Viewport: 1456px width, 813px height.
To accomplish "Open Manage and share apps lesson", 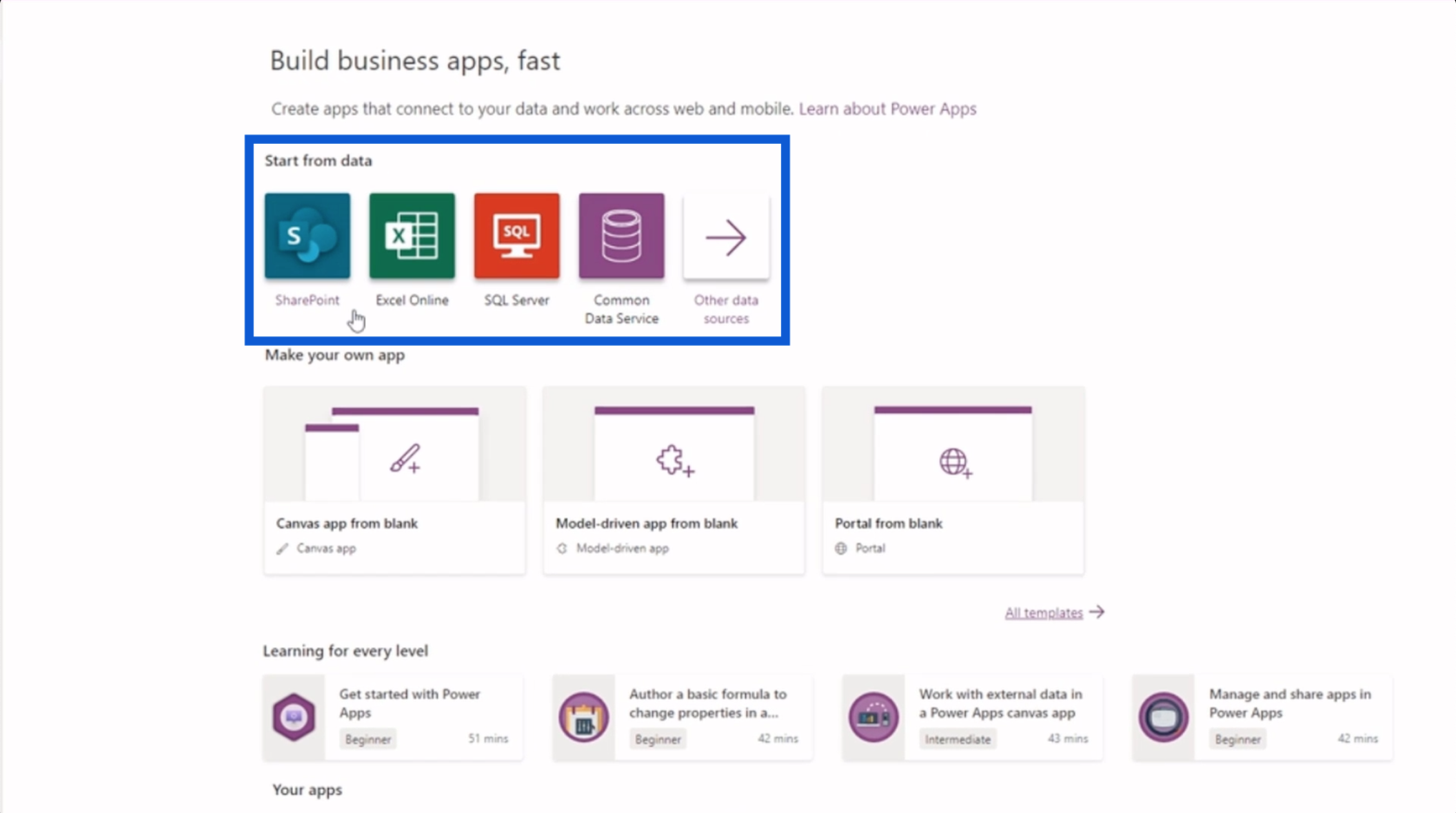I will (x=1263, y=718).
